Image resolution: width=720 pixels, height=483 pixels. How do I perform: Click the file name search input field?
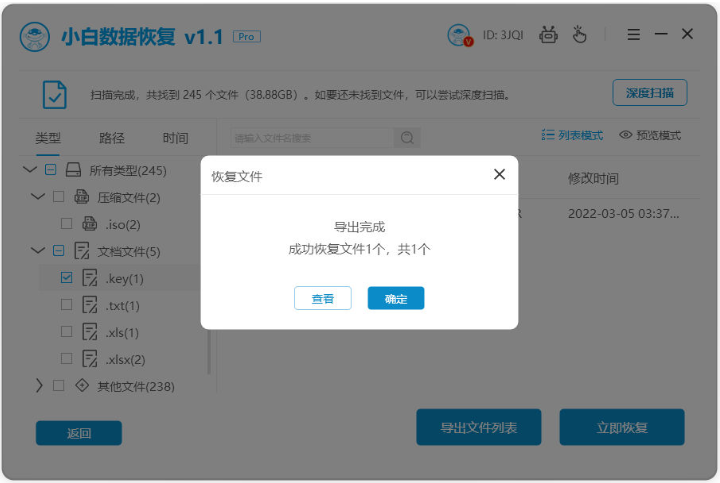[312, 138]
